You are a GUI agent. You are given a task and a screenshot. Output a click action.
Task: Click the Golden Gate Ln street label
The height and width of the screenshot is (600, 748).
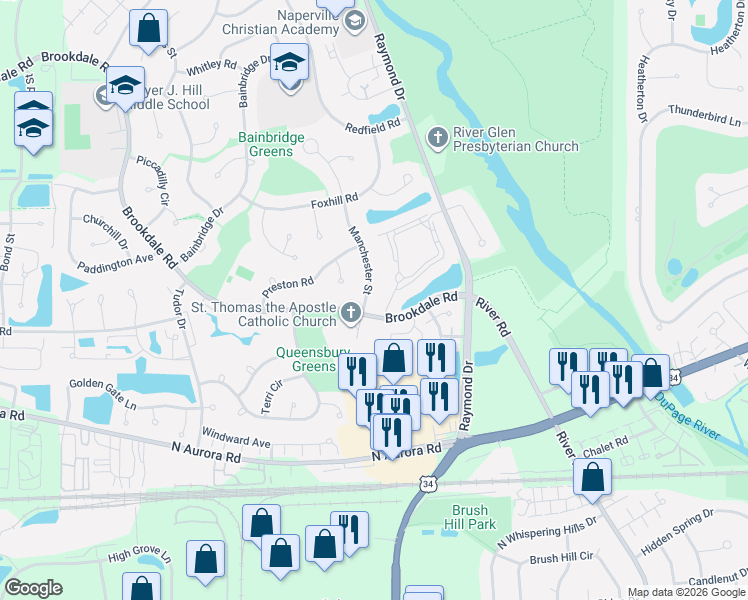(103, 394)
